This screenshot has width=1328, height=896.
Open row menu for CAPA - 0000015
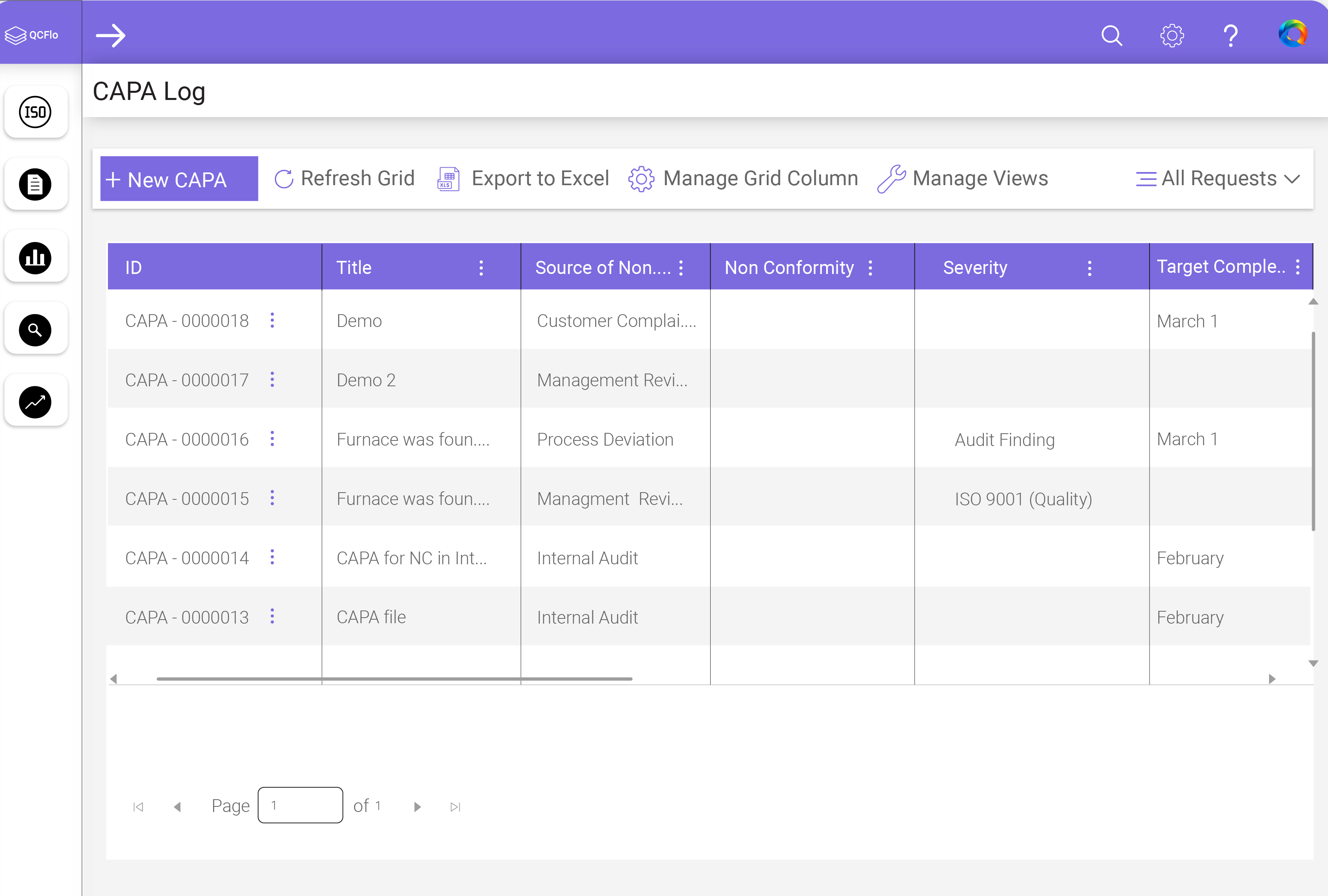pos(272,498)
